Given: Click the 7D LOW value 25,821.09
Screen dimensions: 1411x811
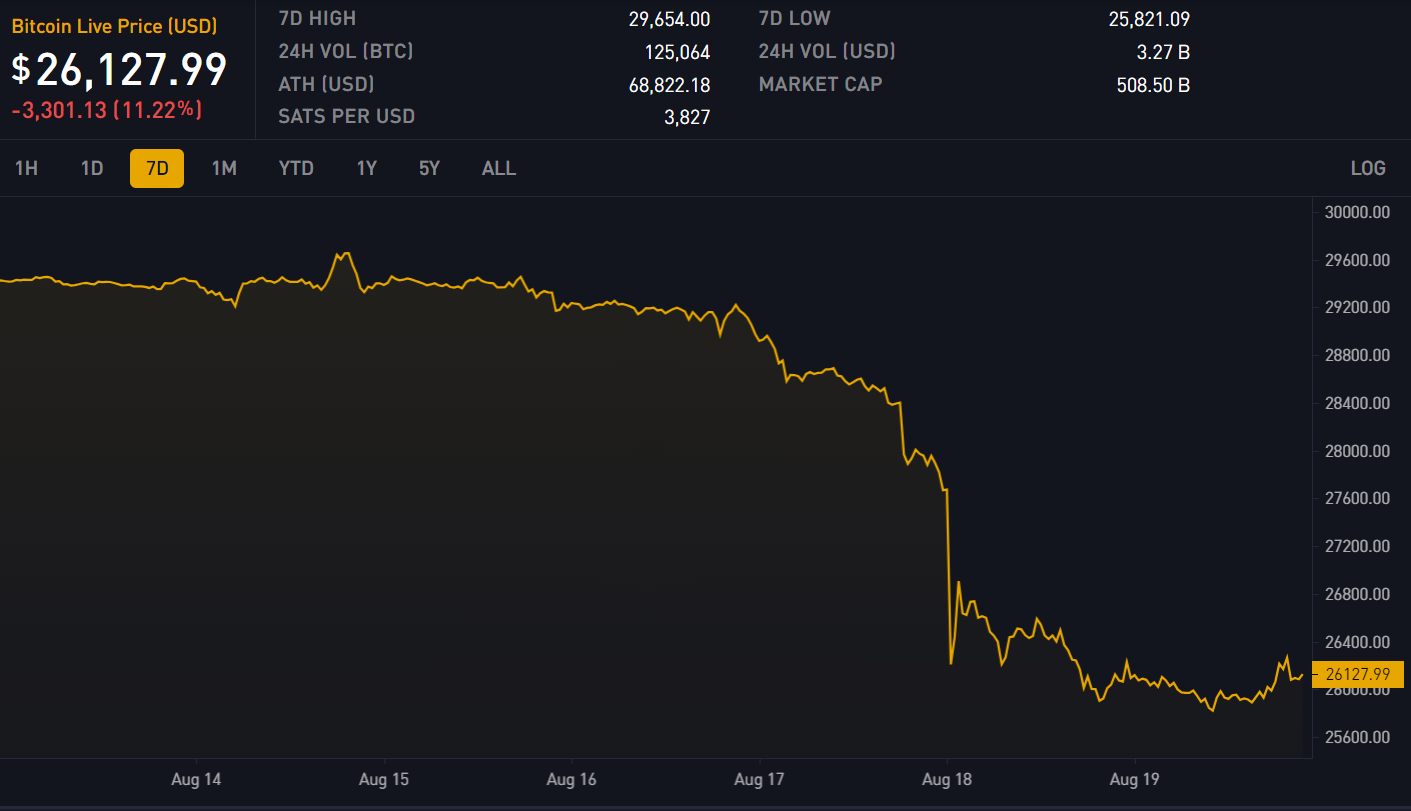Looking at the screenshot, I should 1149,19.
